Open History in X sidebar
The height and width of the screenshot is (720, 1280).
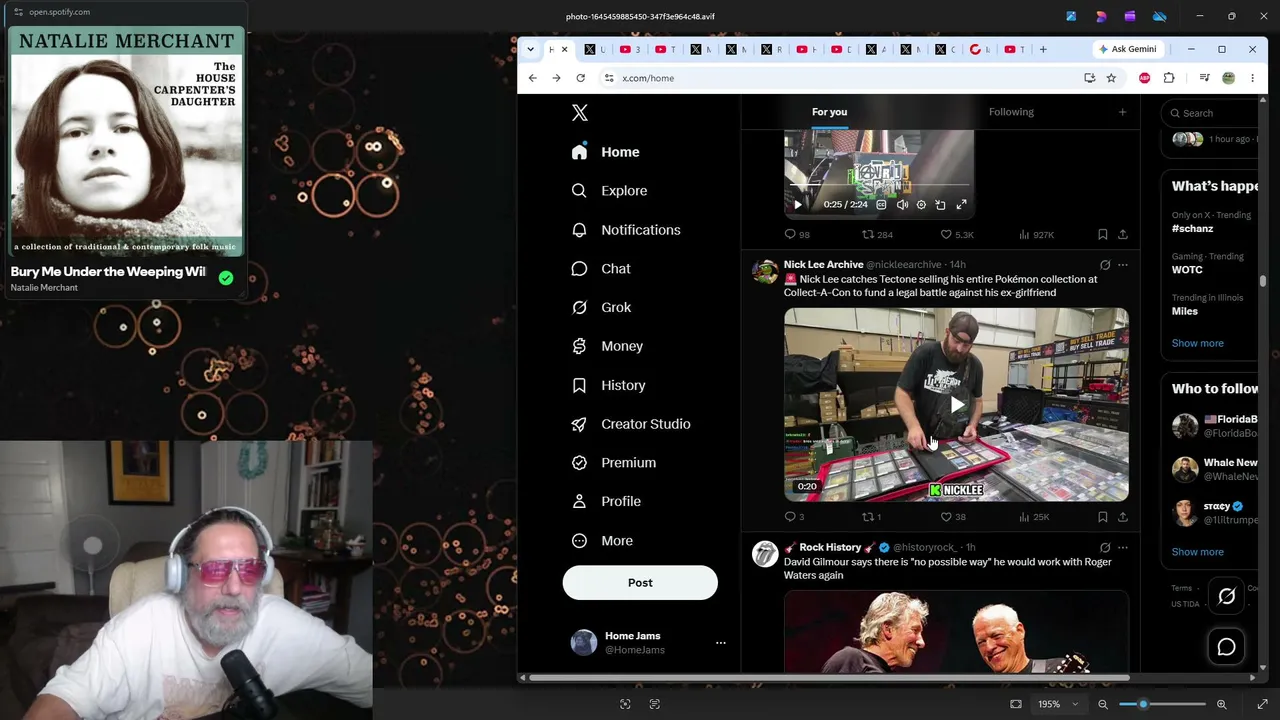tap(609, 385)
